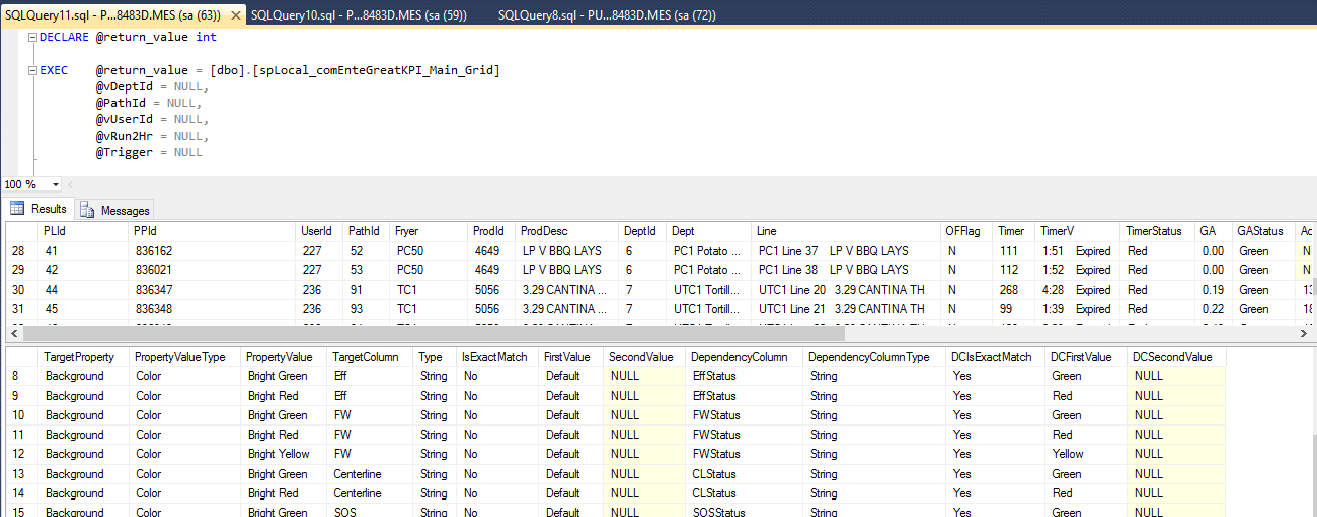
Task: Click the OFFlag column header
Action: [966, 231]
